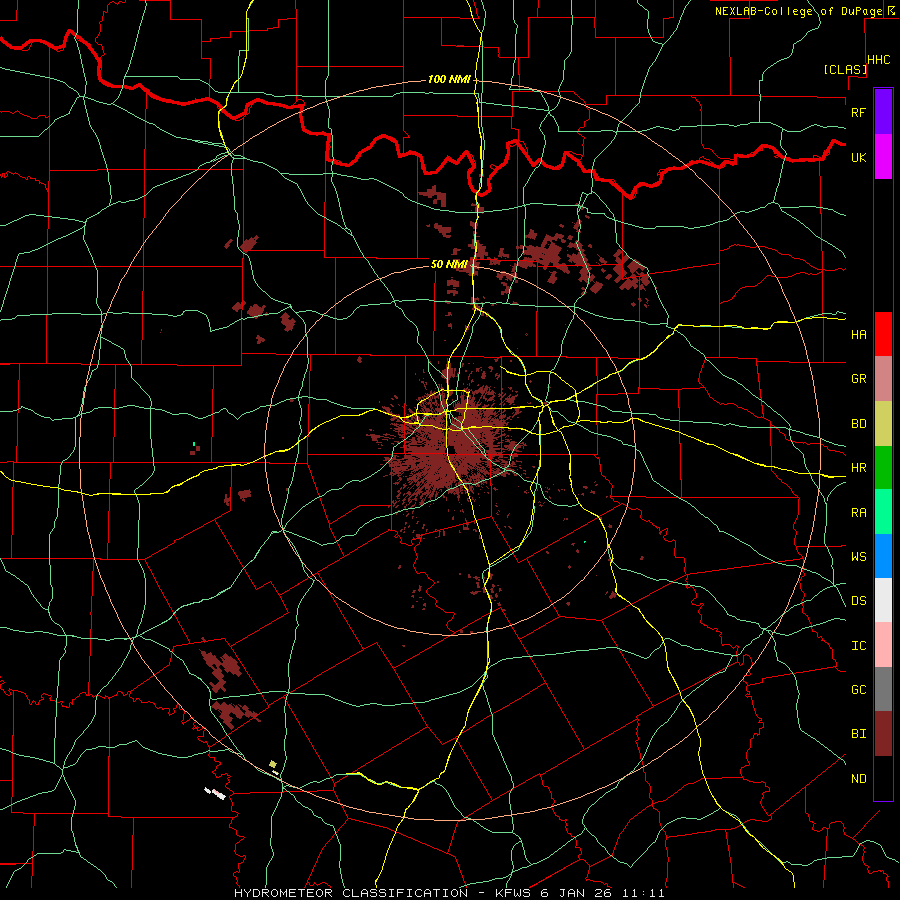Click the RA legend label
This screenshot has height=900, width=900.
(x=858, y=513)
